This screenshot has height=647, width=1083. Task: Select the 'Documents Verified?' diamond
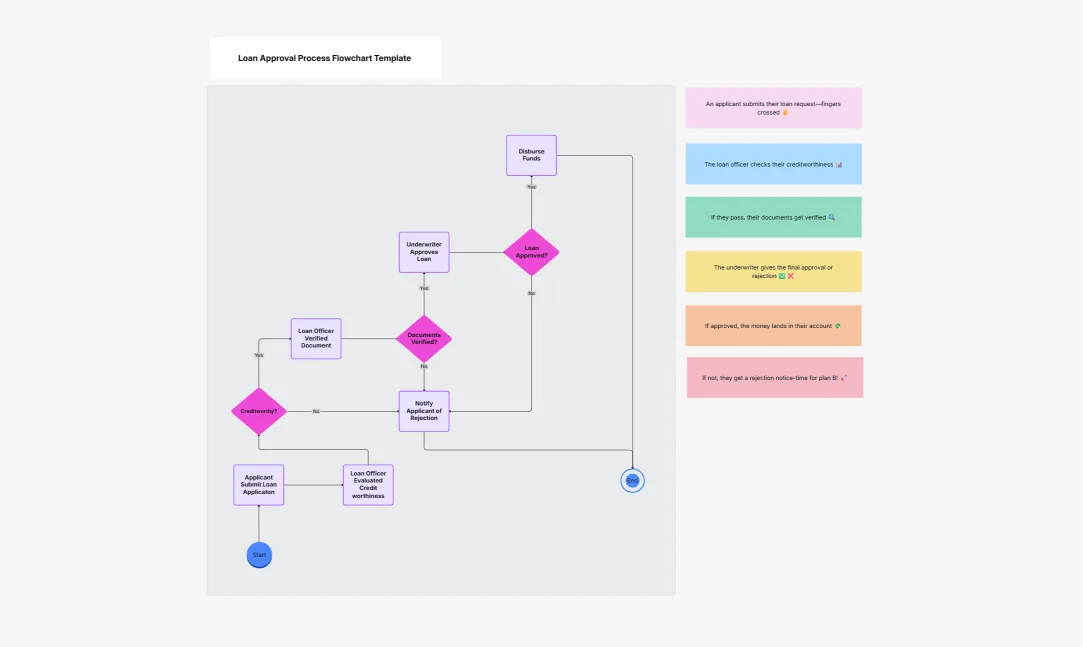[423, 338]
